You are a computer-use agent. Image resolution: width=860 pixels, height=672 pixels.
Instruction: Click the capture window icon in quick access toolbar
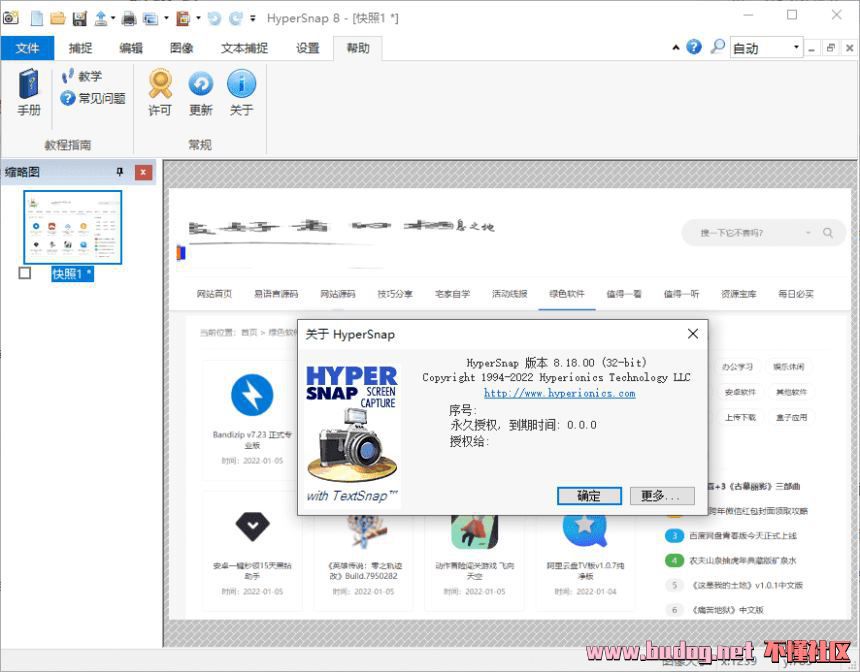coord(150,18)
